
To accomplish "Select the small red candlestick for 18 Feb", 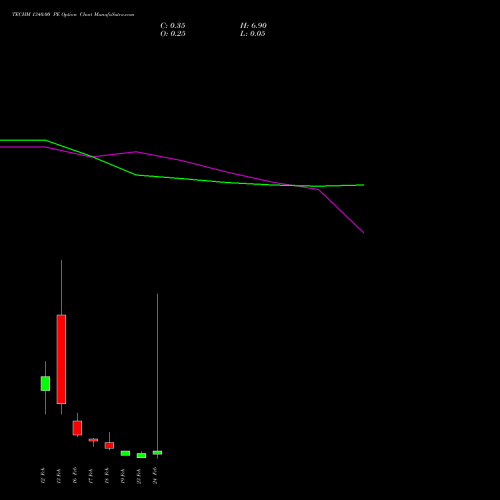I will pos(109,445).
